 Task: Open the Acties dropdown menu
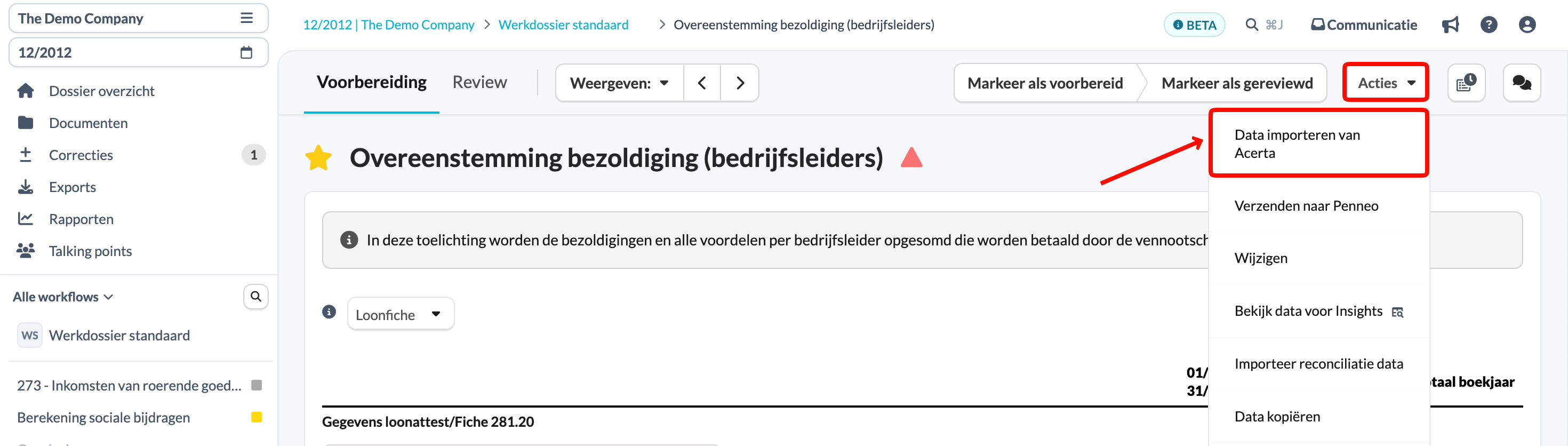(x=1386, y=82)
